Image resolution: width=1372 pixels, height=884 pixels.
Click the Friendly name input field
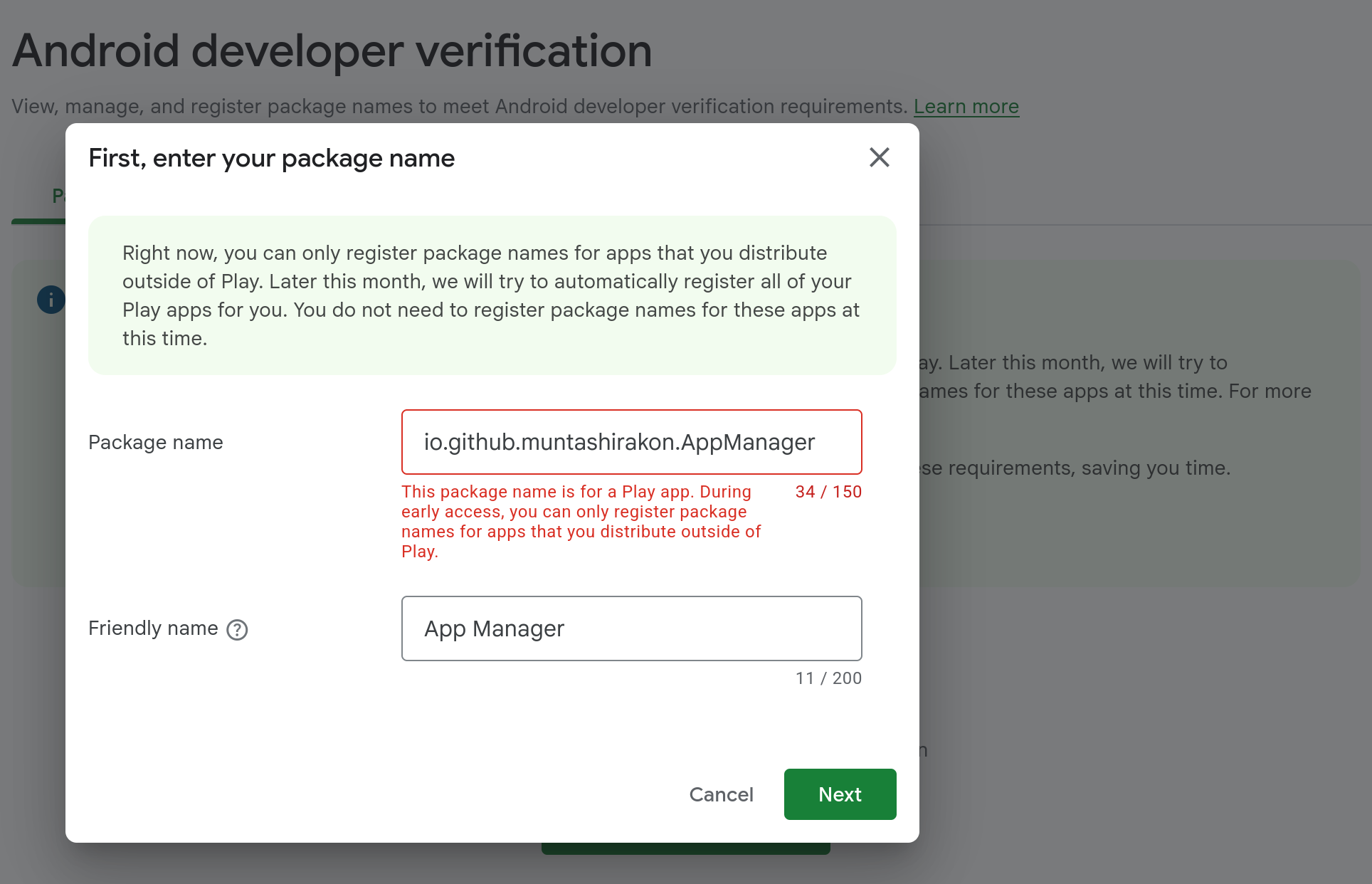(631, 628)
